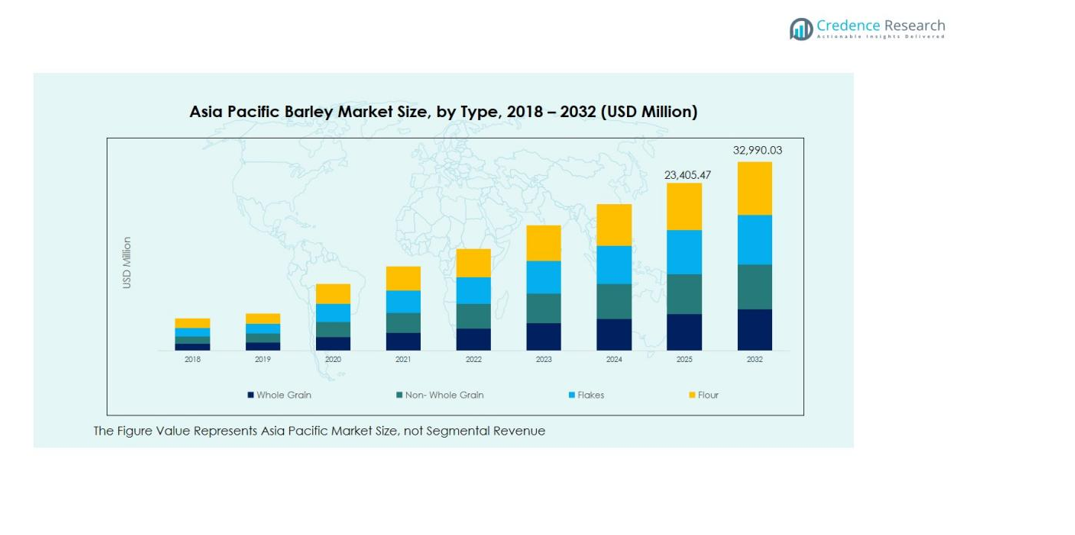Click the footnote about Figure Value
Screen dimensions: 1075x535
319,431
